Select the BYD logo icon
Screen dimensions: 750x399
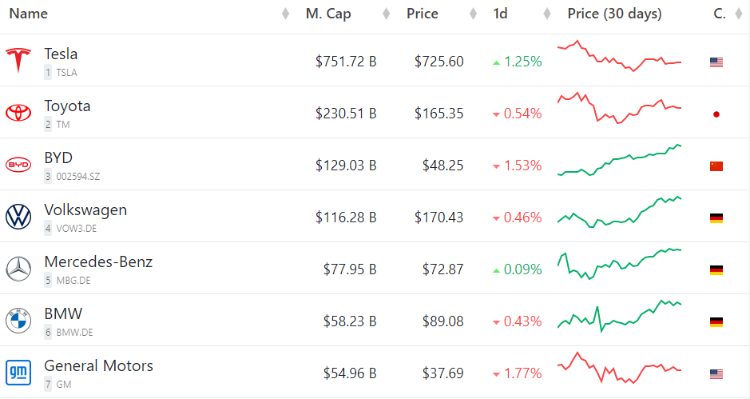[x=18, y=165]
